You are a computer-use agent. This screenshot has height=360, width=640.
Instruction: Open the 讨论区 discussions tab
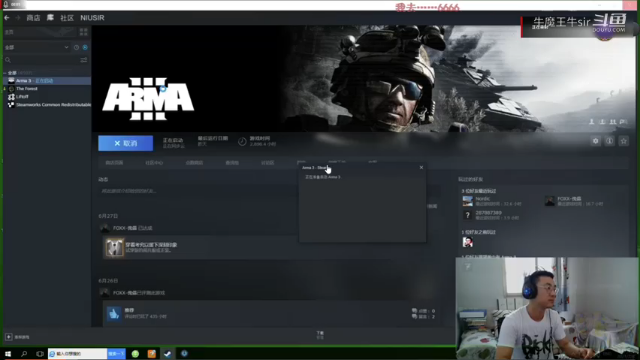(x=268, y=162)
